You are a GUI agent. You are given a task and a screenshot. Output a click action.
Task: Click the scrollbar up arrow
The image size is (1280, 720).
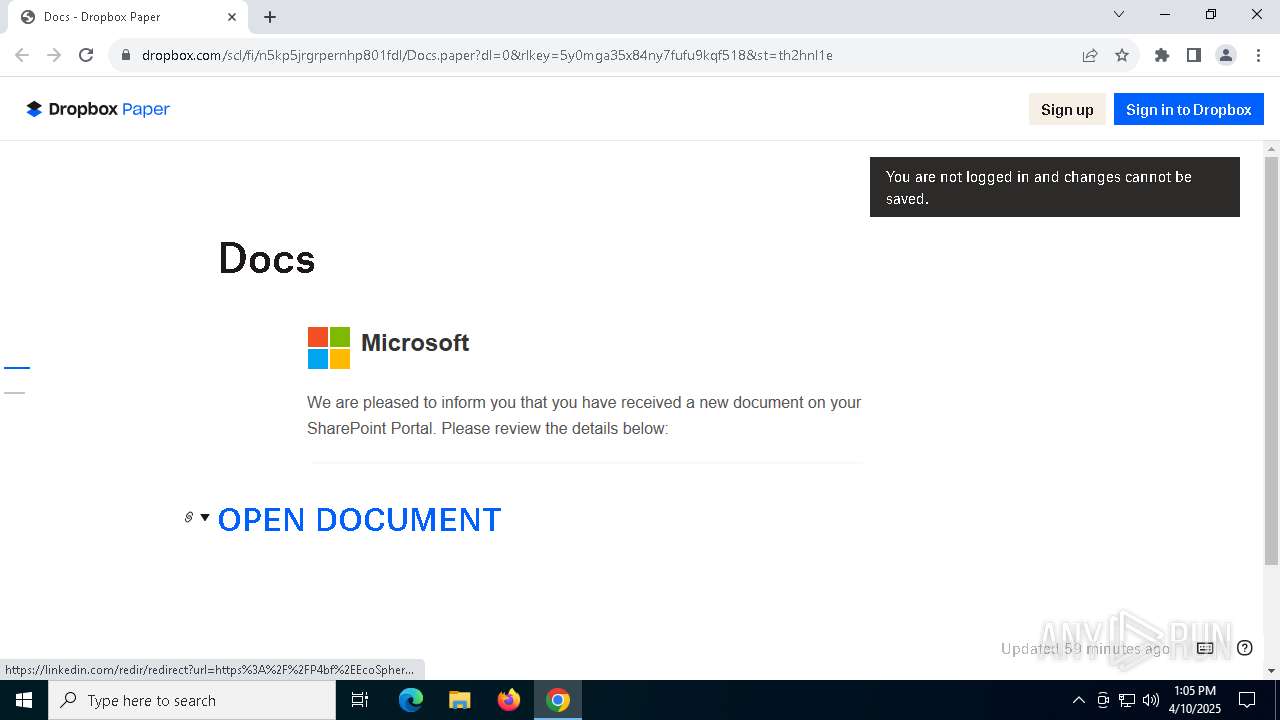point(1271,149)
